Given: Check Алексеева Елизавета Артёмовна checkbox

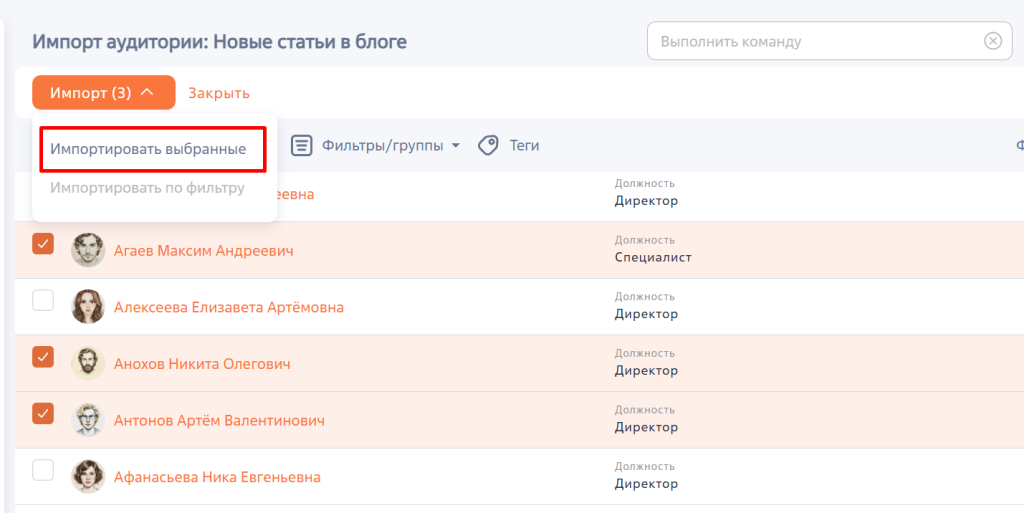Looking at the screenshot, I should point(43,301).
